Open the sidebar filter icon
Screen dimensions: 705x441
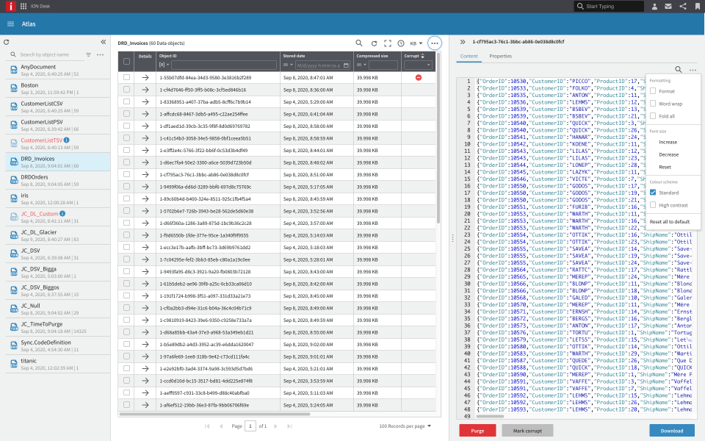(89, 55)
